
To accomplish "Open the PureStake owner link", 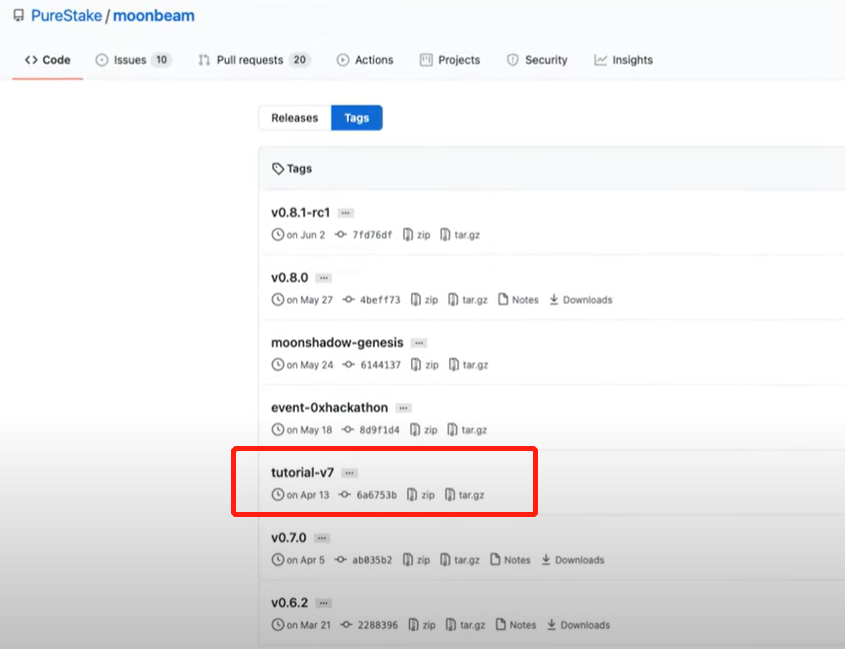I will [66, 16].
